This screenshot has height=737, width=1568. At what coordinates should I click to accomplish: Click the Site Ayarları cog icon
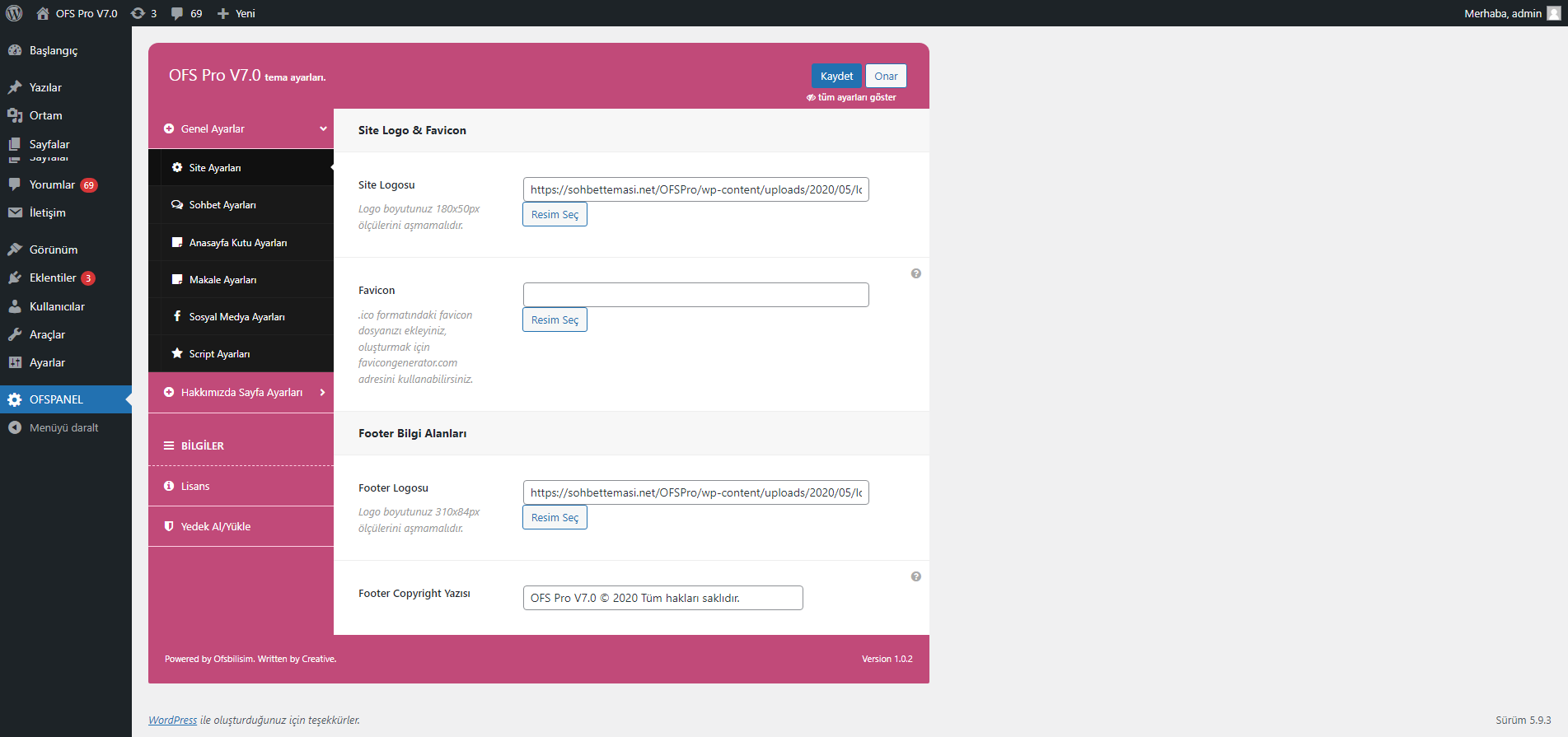click(x=177, y=167)
